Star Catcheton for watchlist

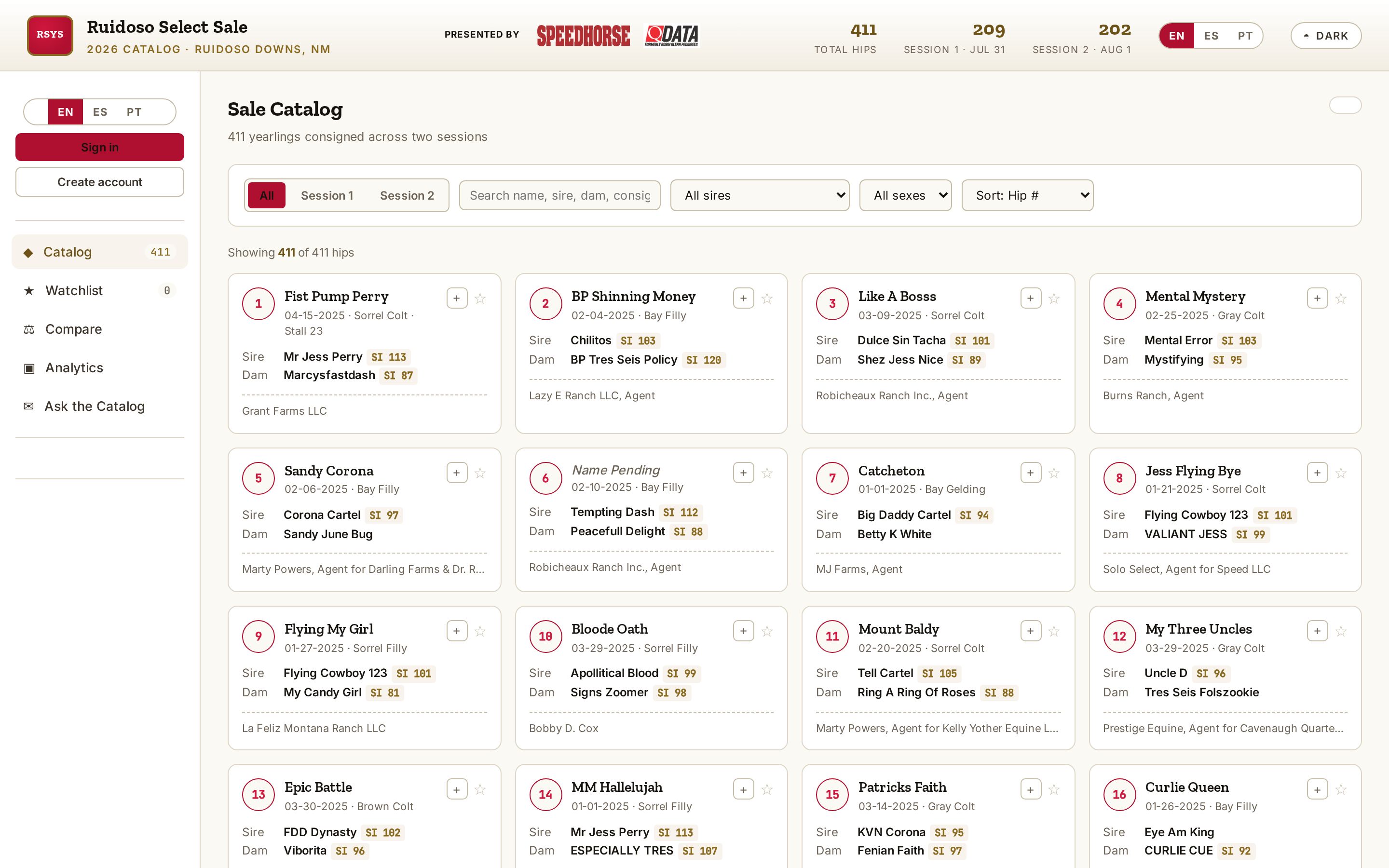(x=1054, y=473)
